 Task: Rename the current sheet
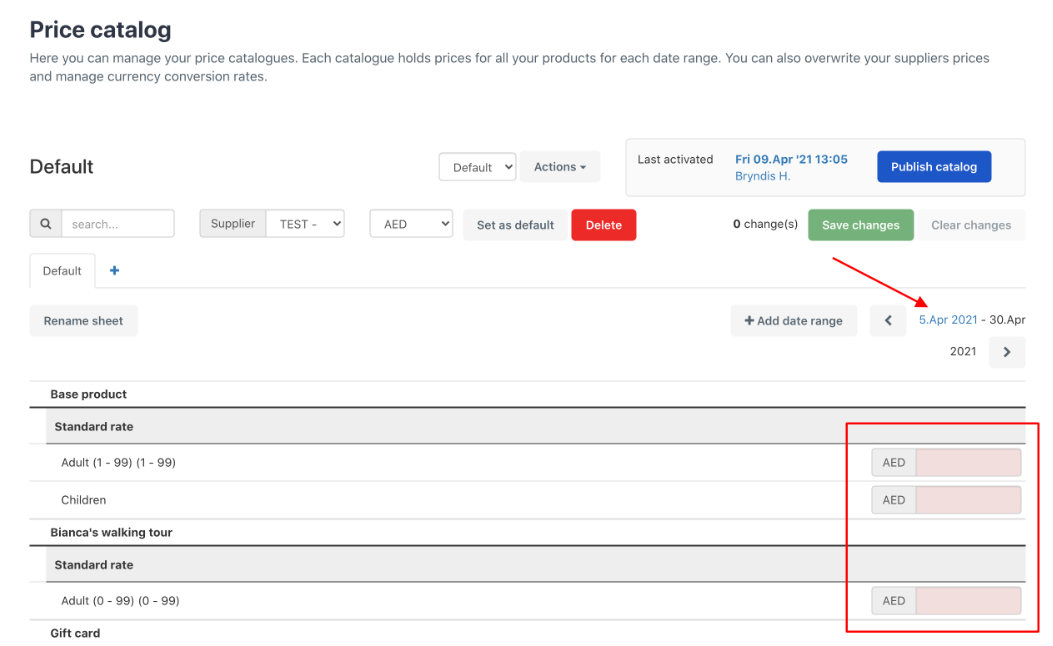coord(83,321)
